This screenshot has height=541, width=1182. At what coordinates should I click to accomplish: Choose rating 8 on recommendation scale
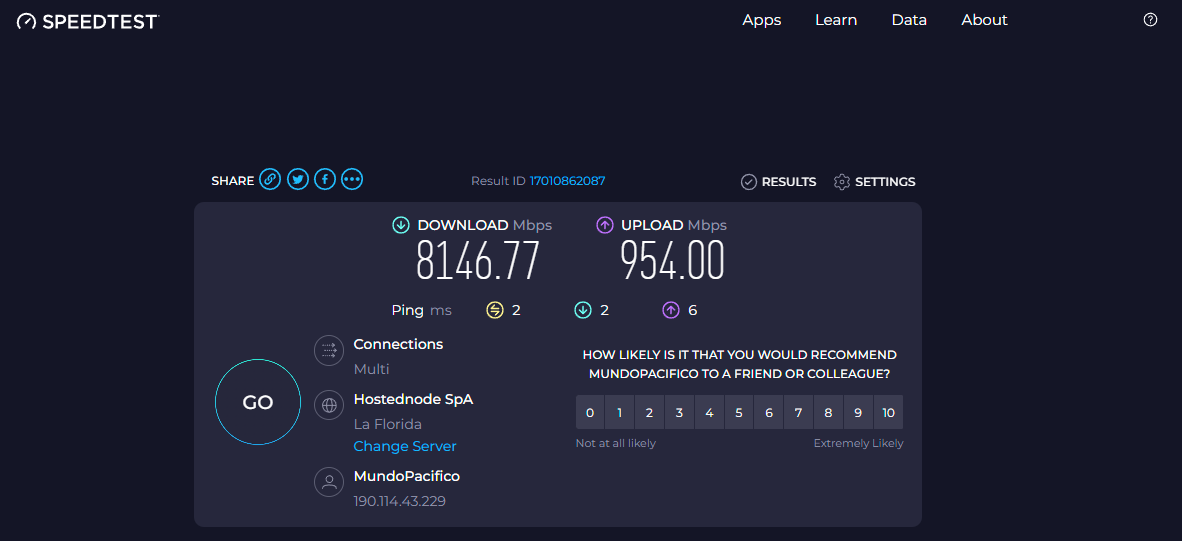pyautogui.click(x=828, y=412)
